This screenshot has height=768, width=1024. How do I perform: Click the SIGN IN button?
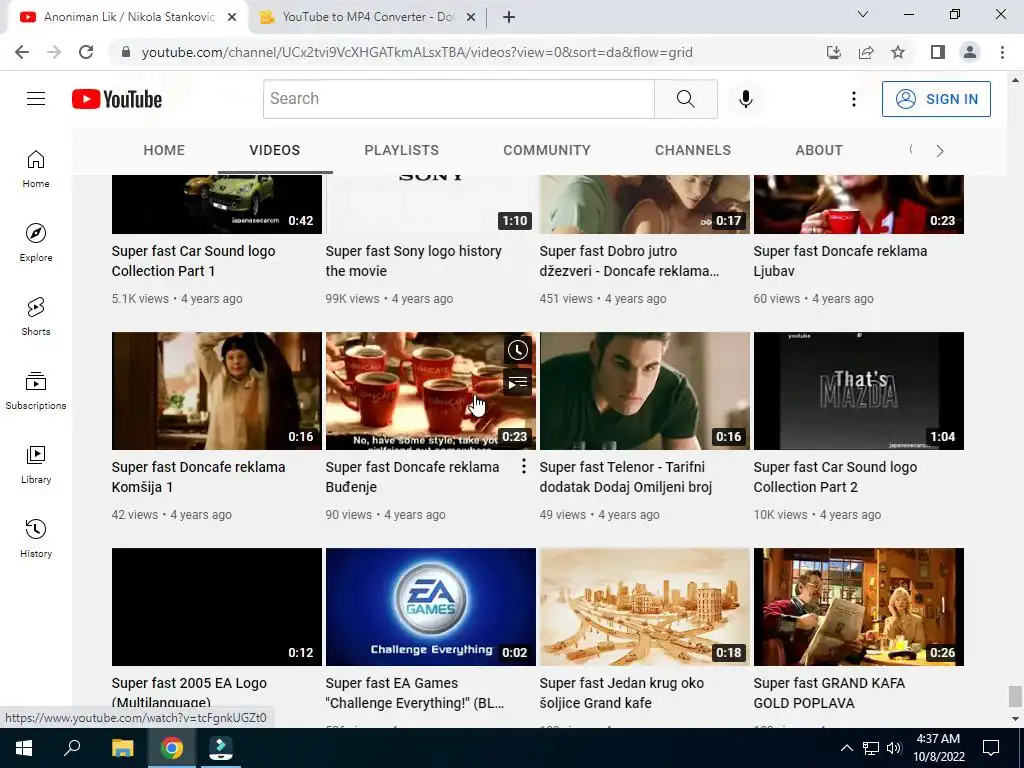(x=936, y=99)
